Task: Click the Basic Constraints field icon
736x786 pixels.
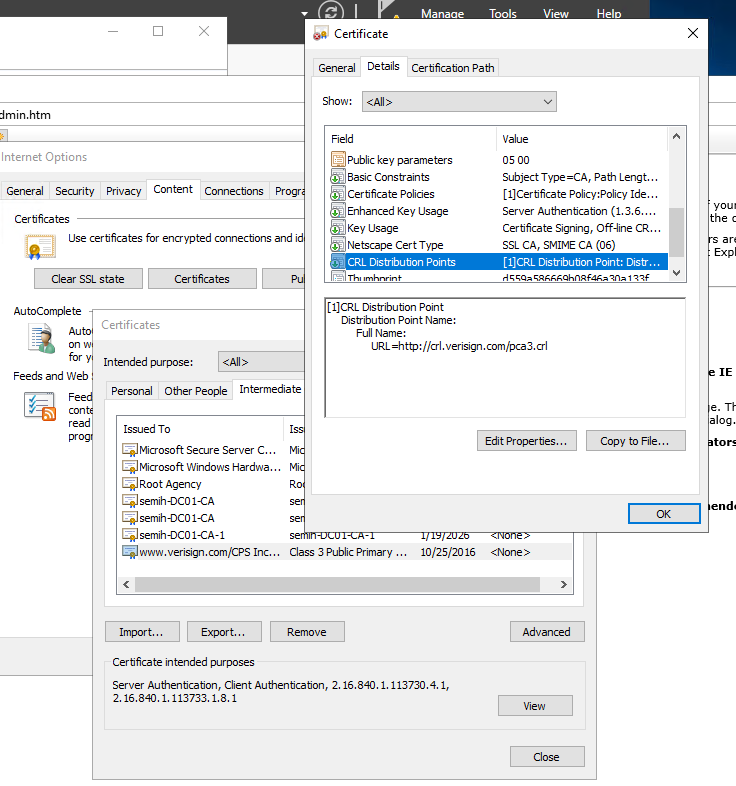Action: (x=338, y=177)
